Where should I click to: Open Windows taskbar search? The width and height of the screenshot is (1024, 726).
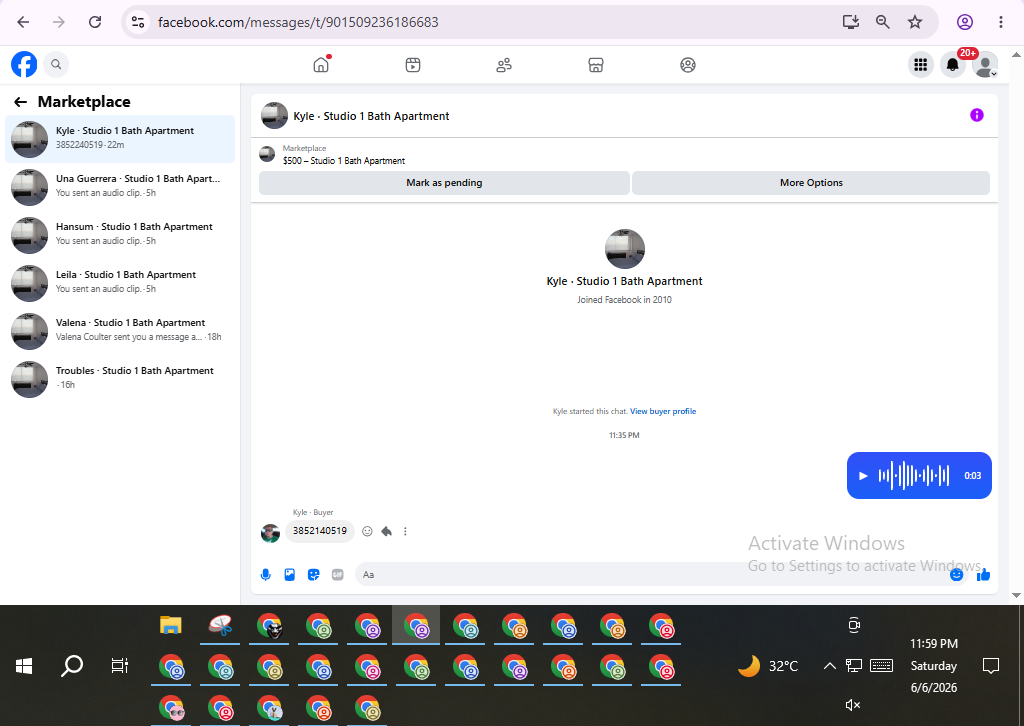coord(72,666)
